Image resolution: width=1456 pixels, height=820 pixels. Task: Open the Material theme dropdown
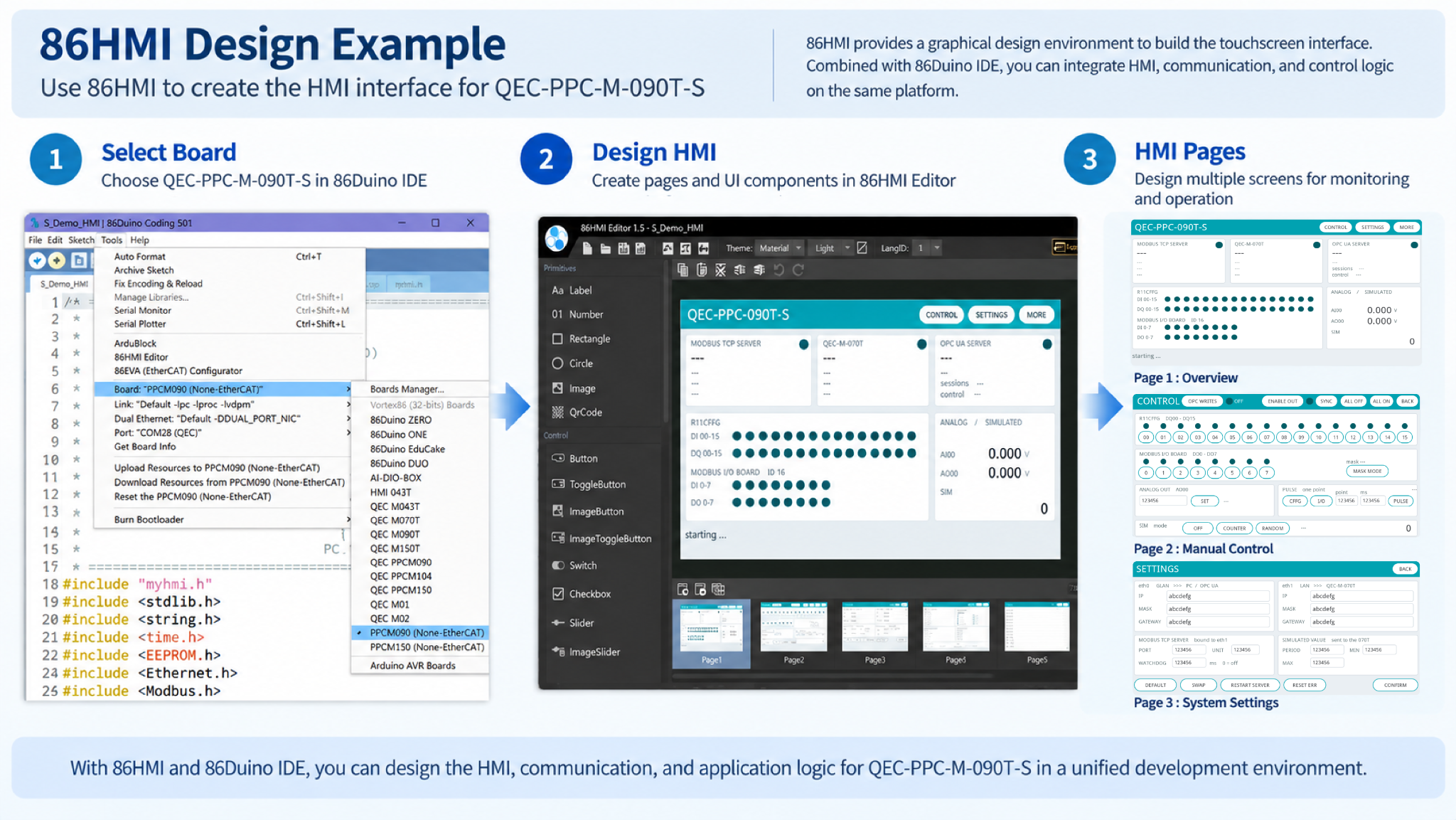780,248
